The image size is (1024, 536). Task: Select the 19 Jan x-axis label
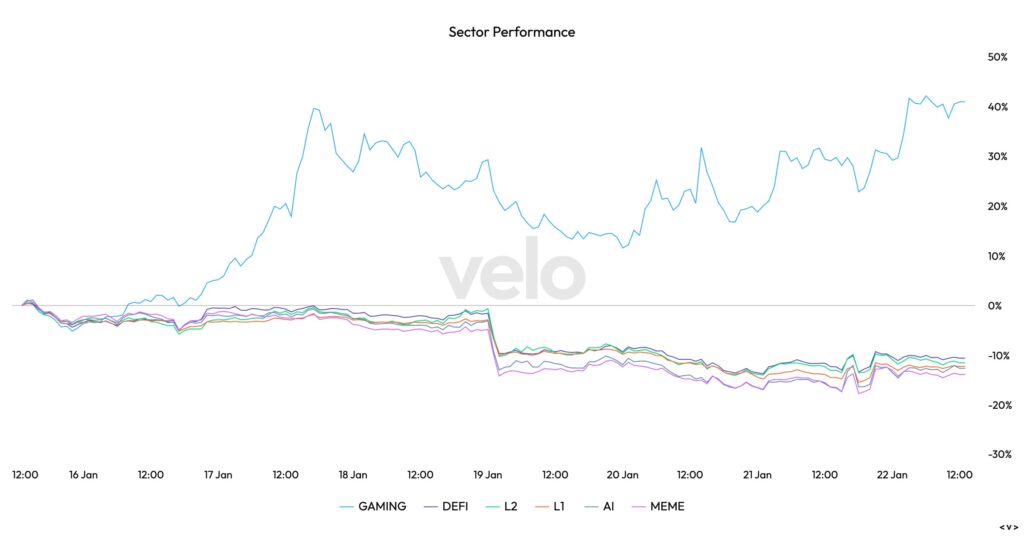tap(487, 475)
